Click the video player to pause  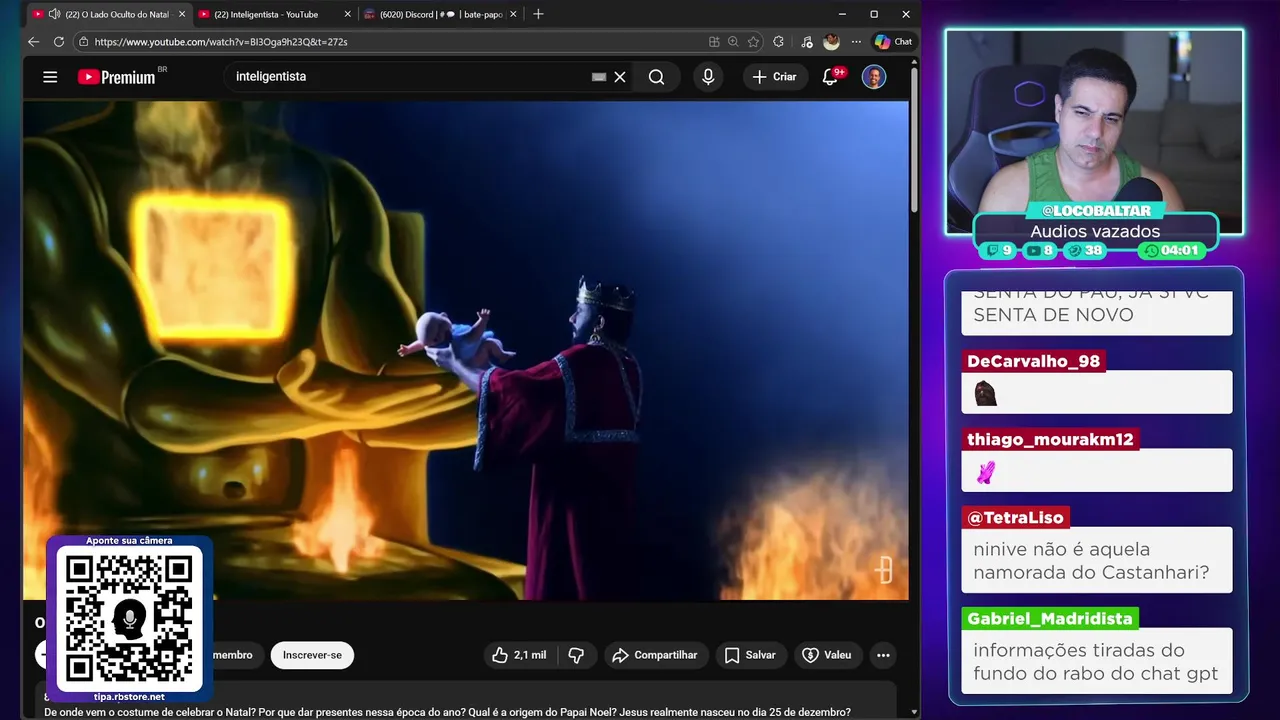click(x=466, y=350)
